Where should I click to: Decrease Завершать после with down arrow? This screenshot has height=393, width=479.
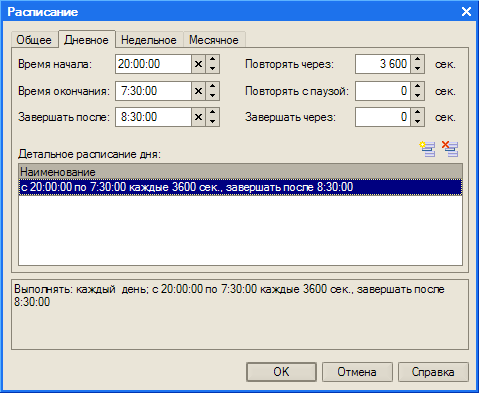coord(212,121)
